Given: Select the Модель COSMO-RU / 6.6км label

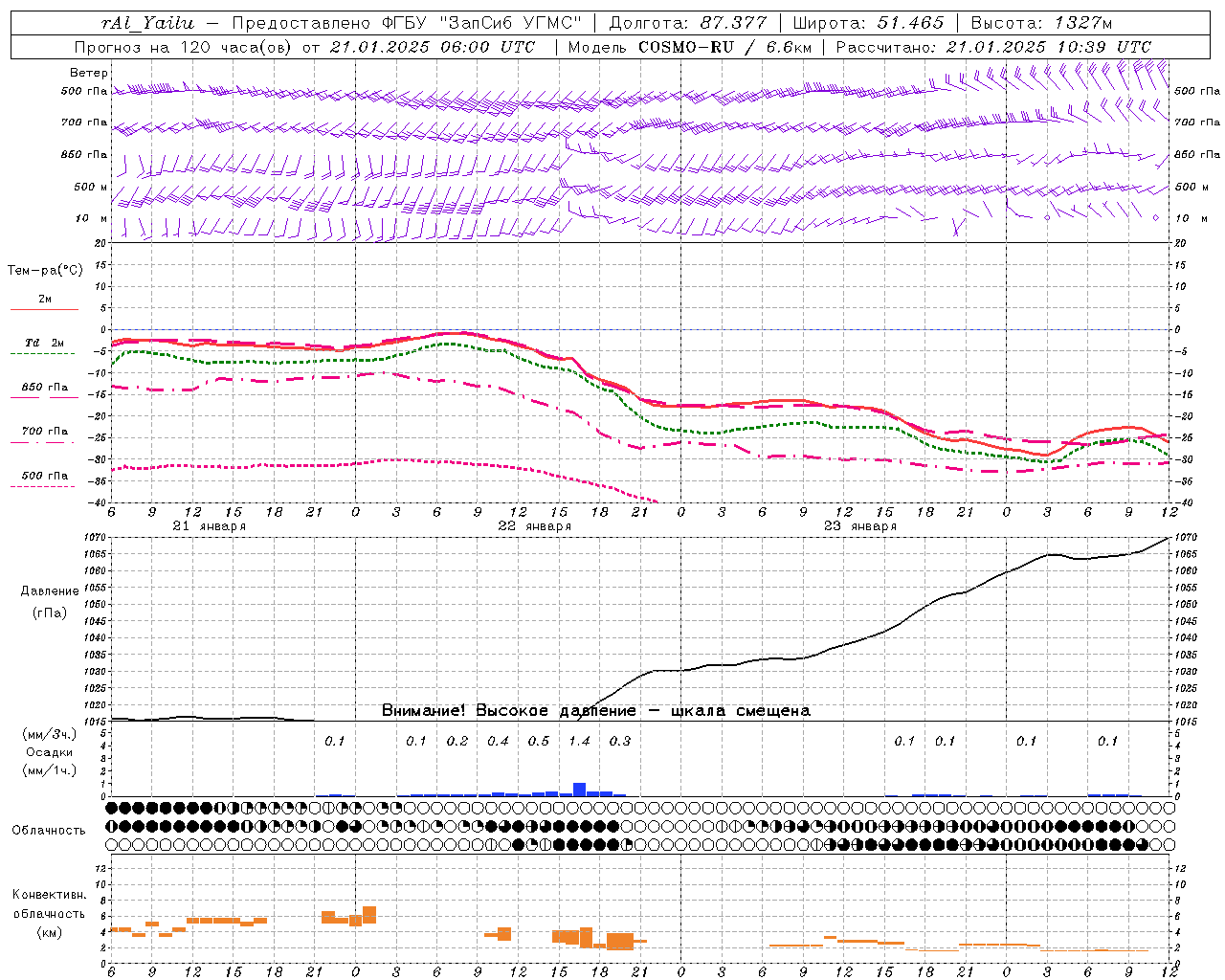Looking at the screenshot, I should [690, 47].
